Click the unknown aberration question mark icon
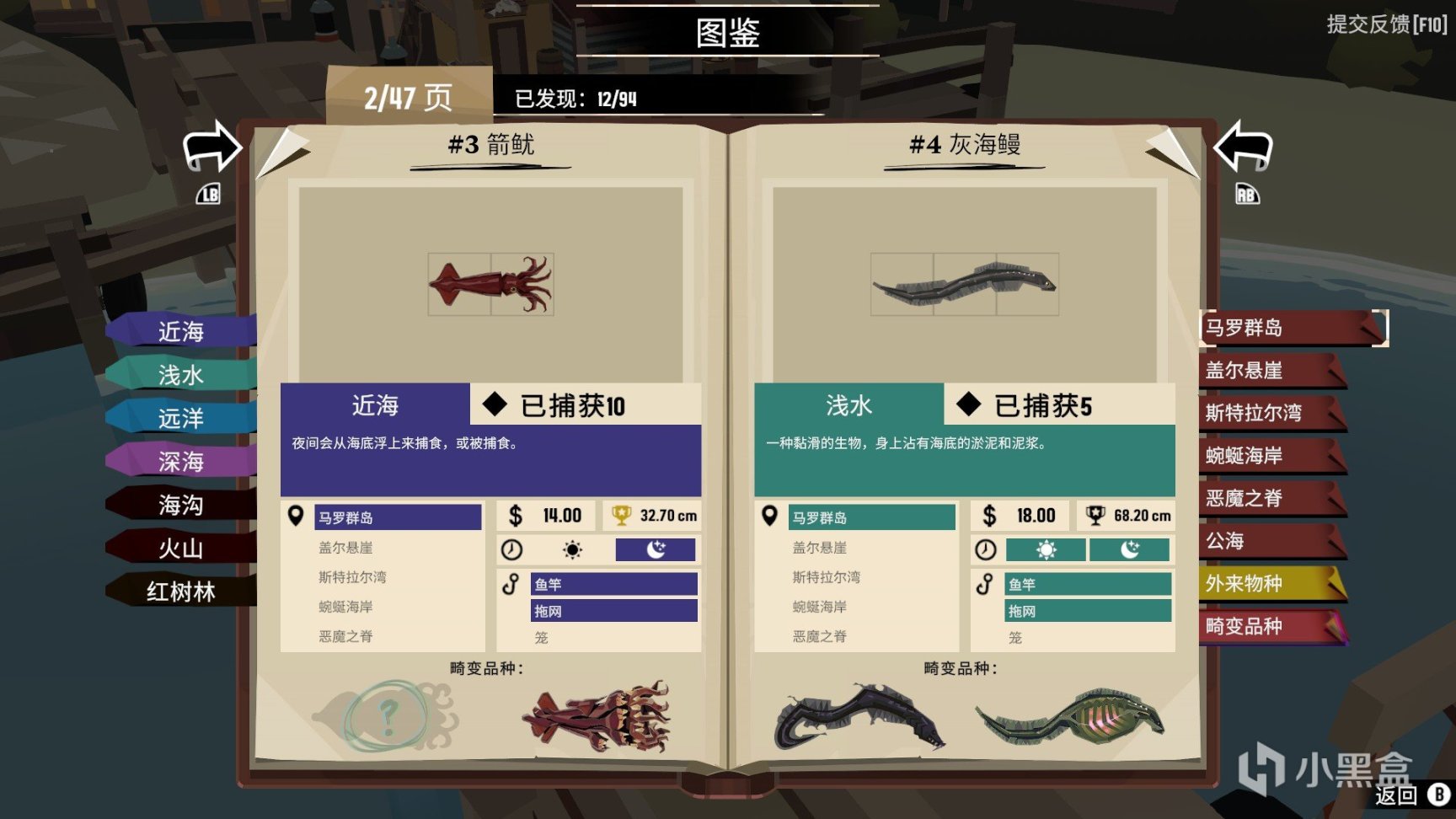 pyautogui.click(x=387, y=716)
